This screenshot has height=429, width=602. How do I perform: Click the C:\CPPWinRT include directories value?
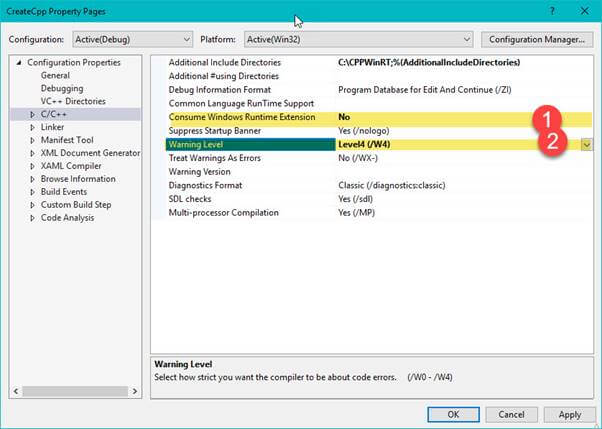coord(429,63)
